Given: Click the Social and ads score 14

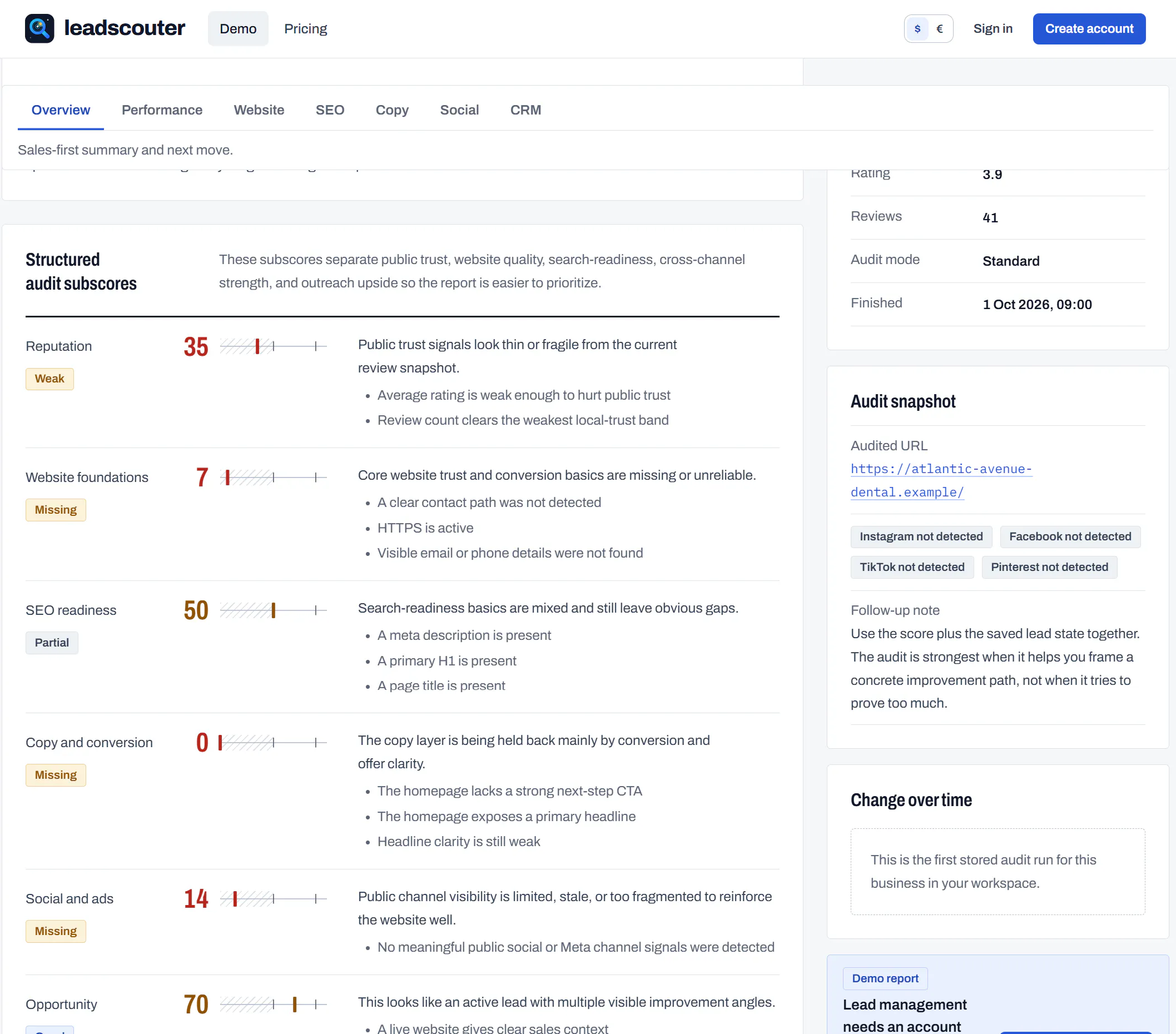Looking at the screenshot, I should [x=196, y=899].
